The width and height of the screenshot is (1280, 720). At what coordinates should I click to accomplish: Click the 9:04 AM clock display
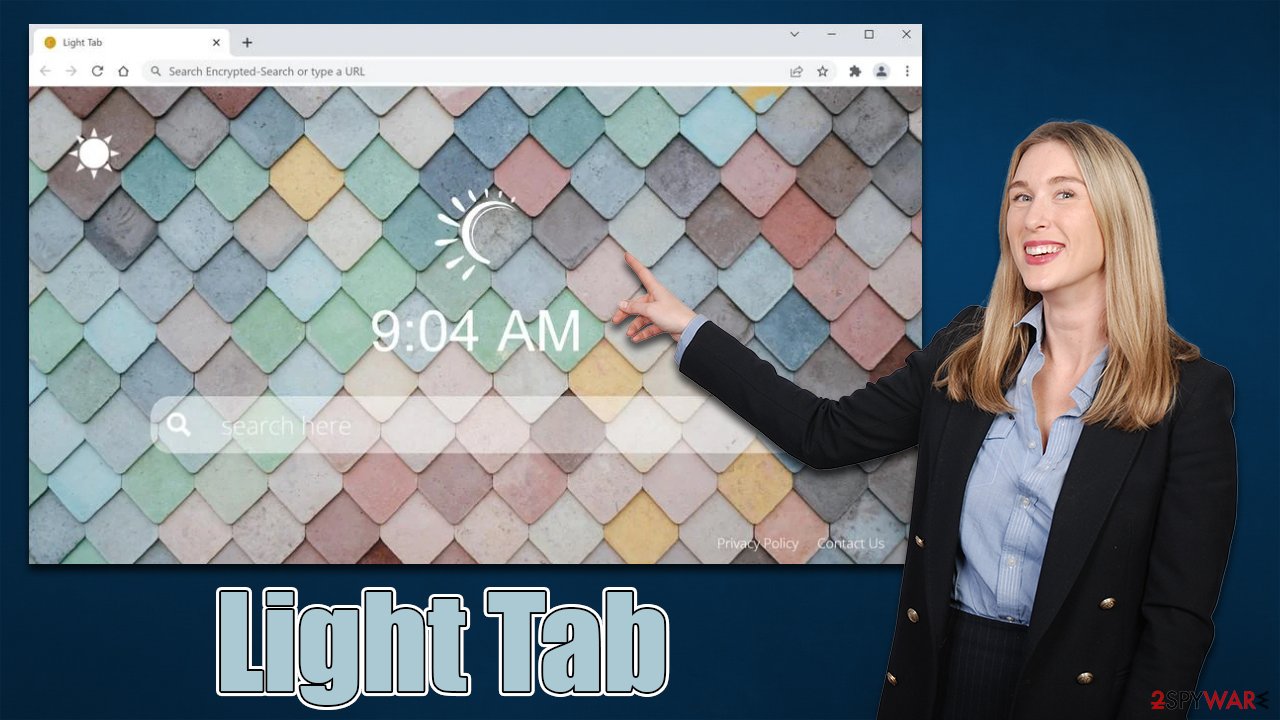476,331
